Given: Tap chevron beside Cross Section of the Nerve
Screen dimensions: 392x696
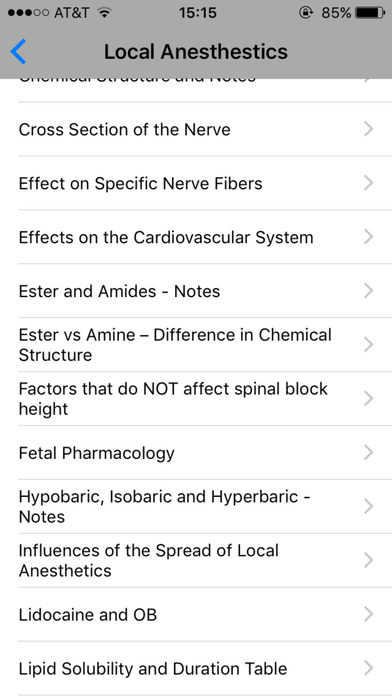Looking at the screenshot, I should pyautogui.click(x=368, y=129).
